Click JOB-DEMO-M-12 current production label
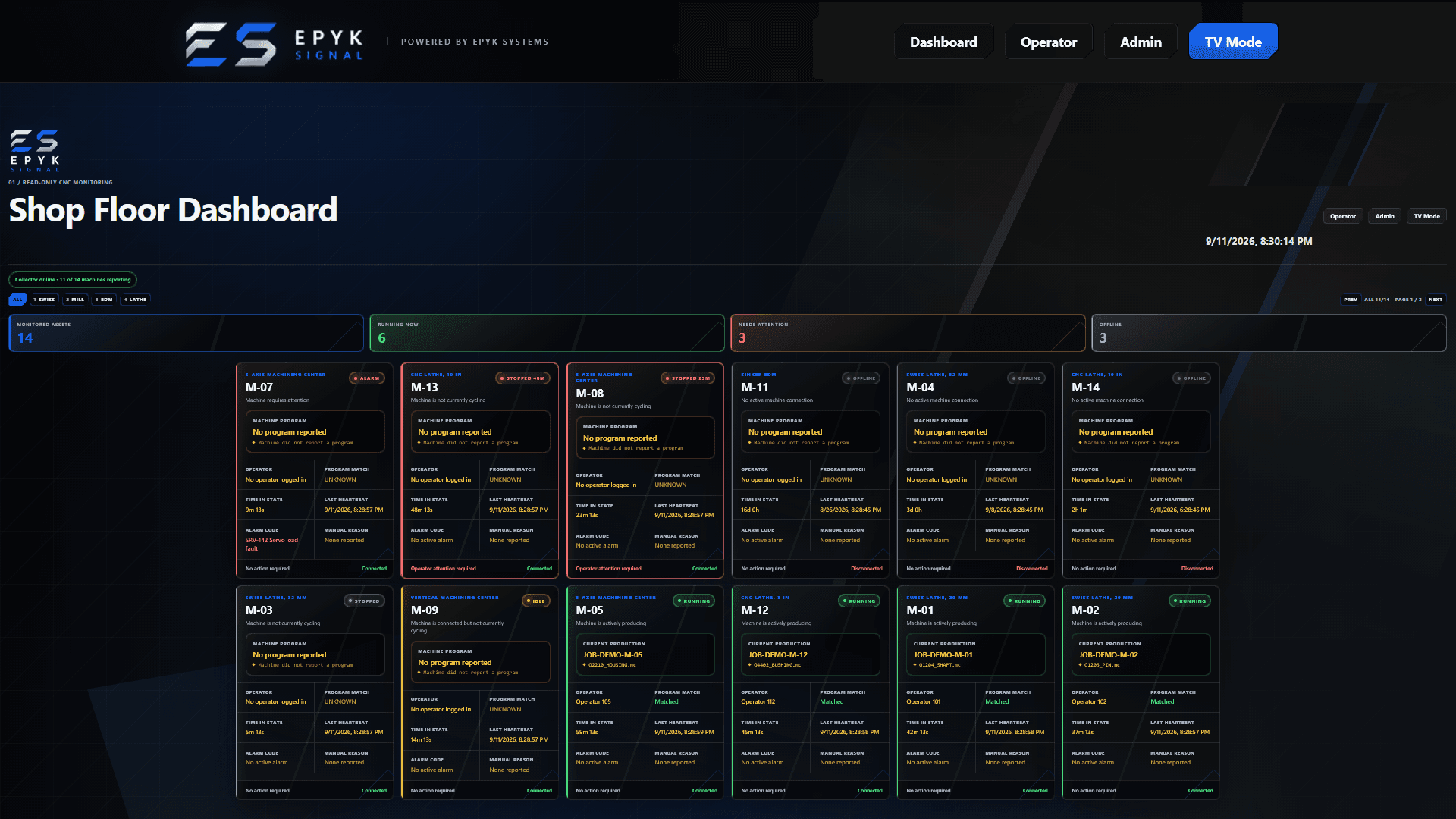The width and height of the screenshot is (1456, 819). (x=778, y=655)
